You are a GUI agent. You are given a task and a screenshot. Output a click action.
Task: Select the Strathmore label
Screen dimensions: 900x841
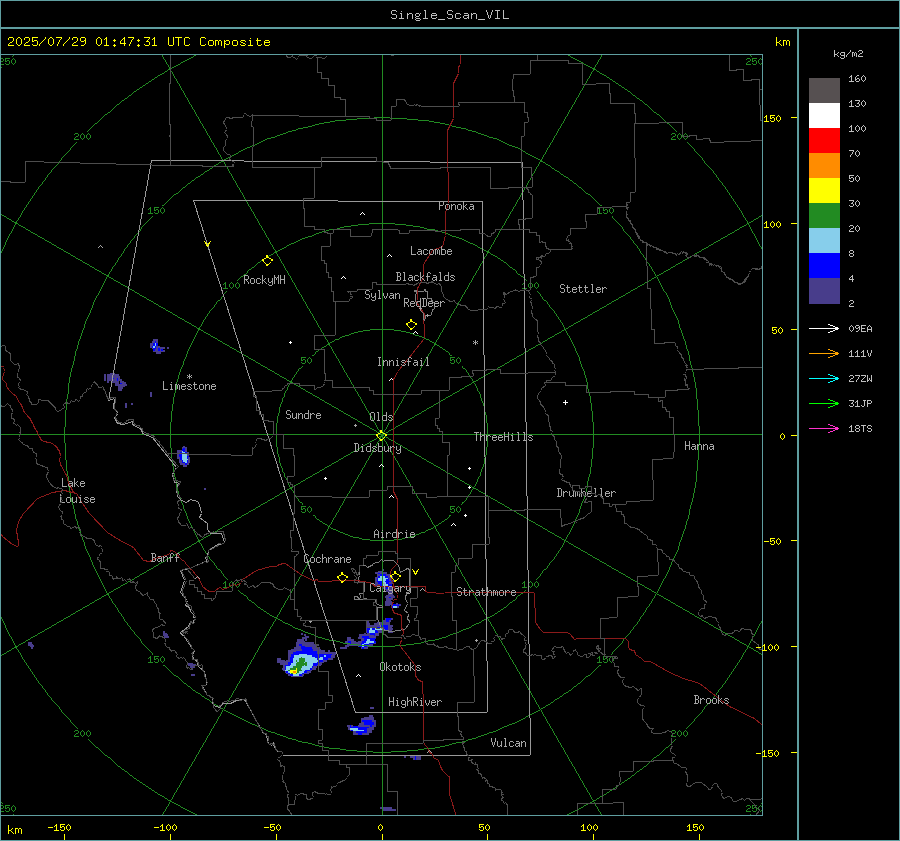coord(486,592)
